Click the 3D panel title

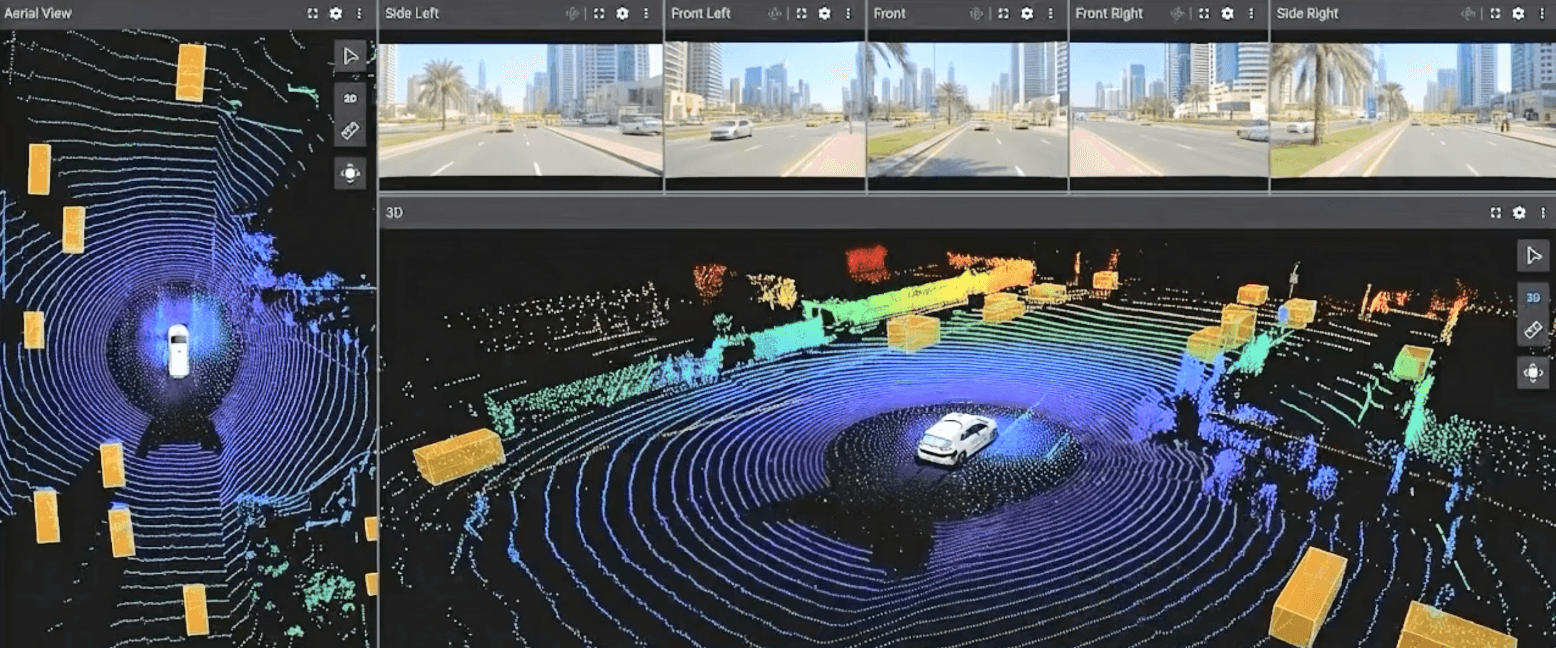click(x=393, y=213)
